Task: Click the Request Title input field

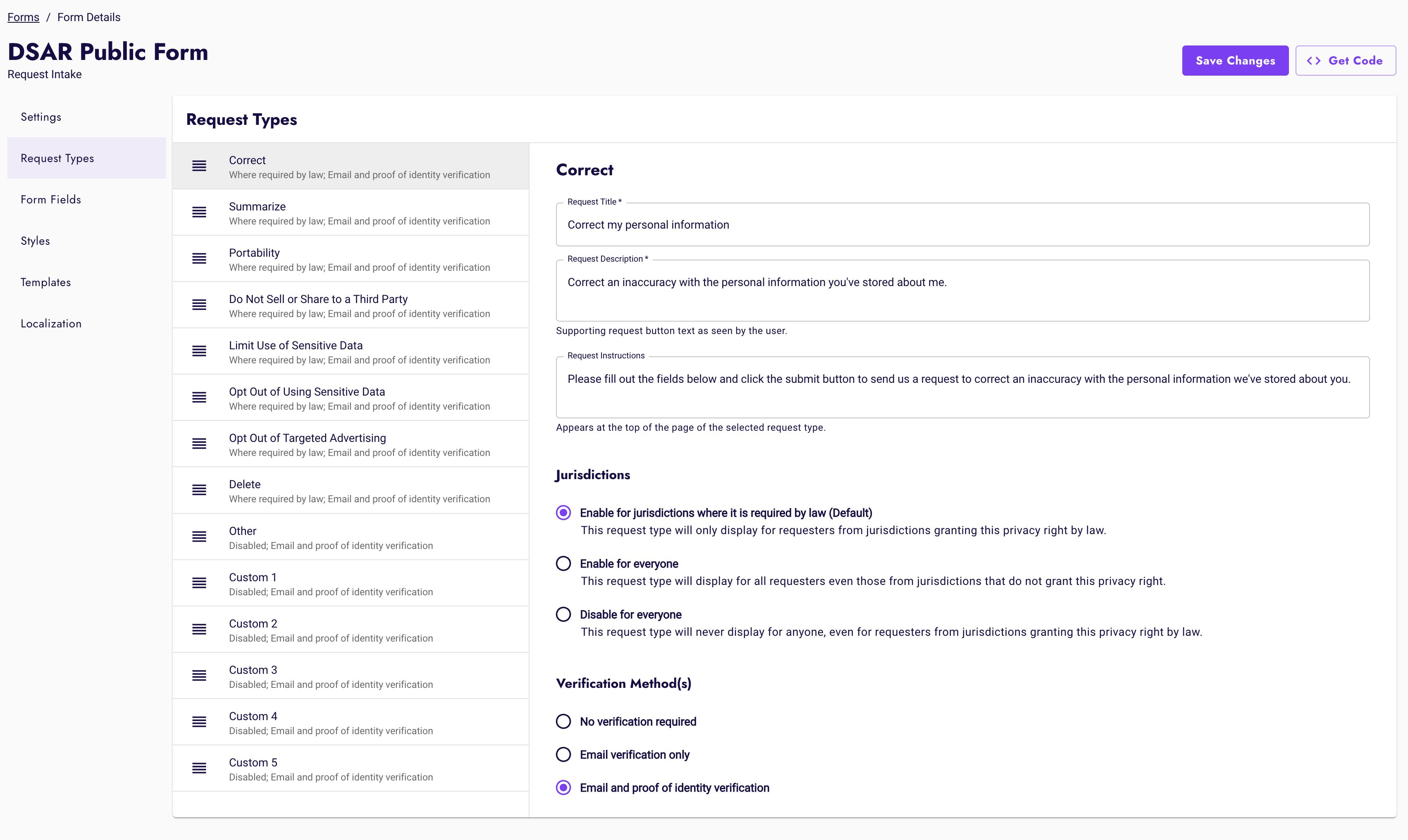Action: pos(963,225)
